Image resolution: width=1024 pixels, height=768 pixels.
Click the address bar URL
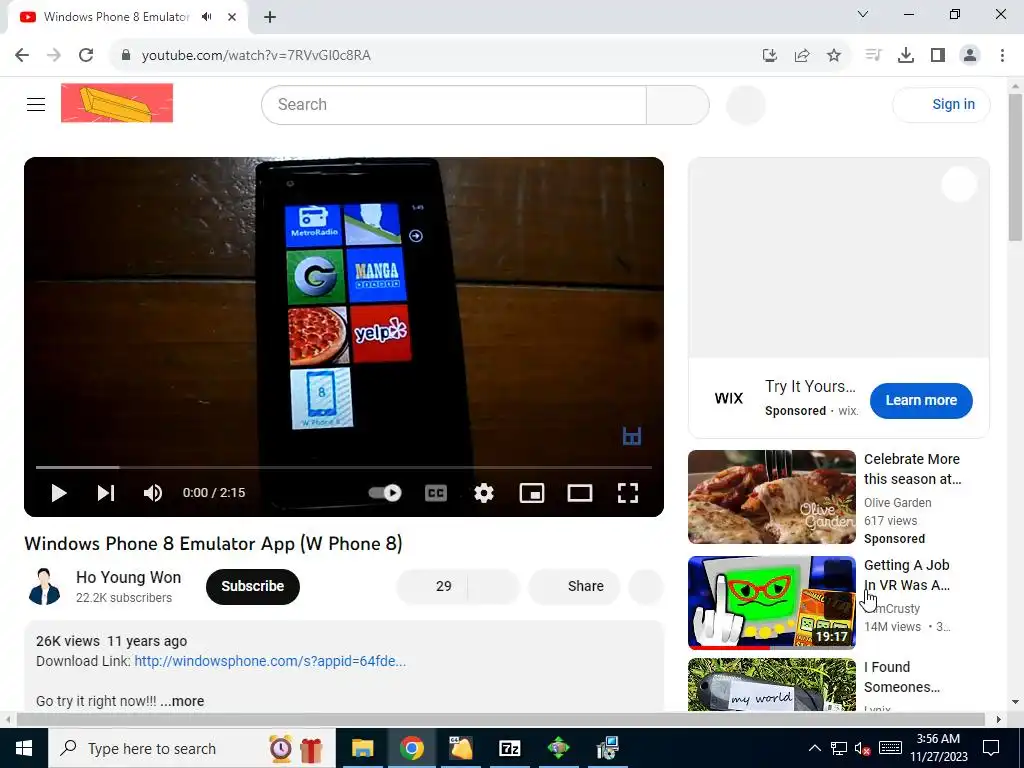tap(256, 56)
